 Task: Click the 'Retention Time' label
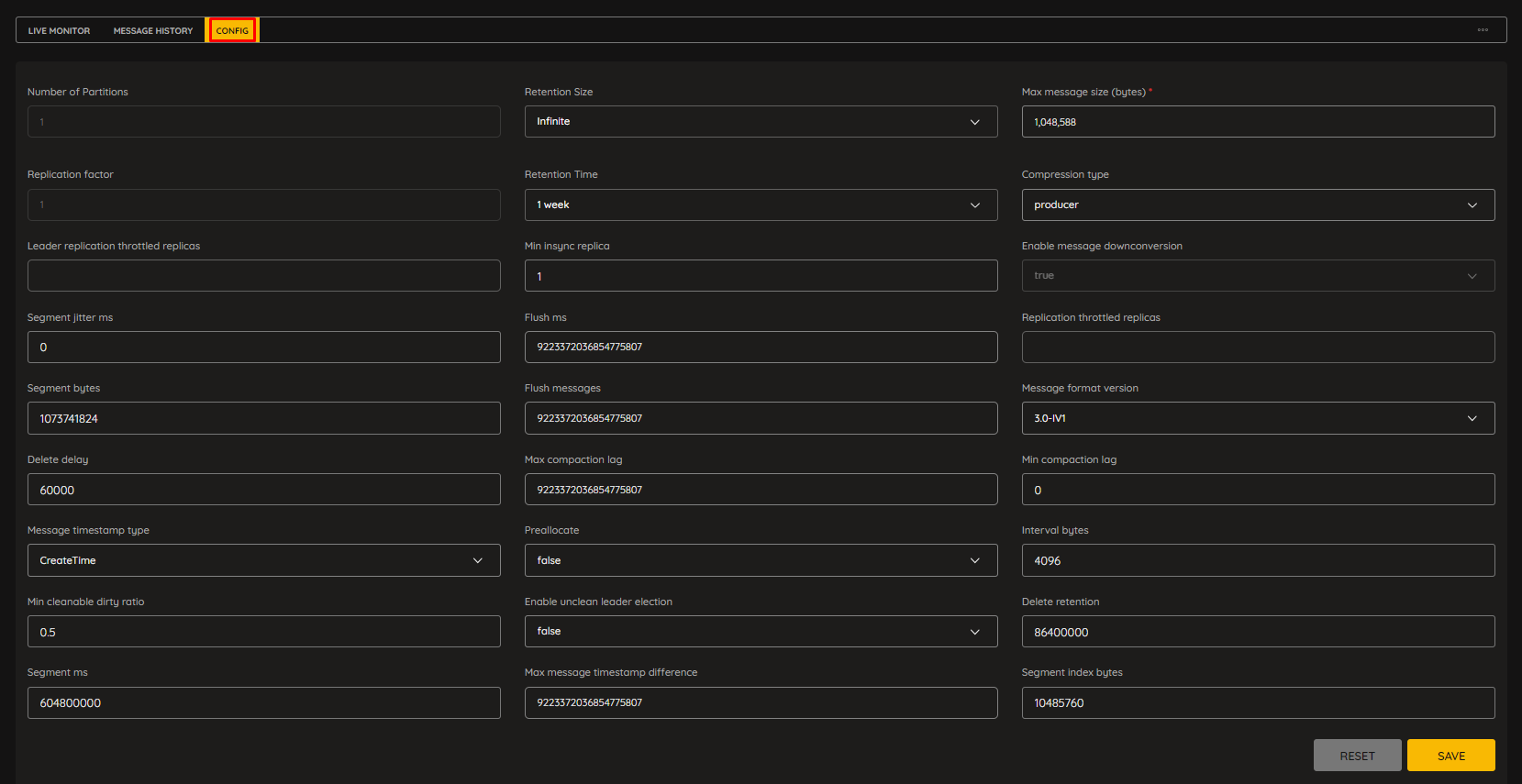click(561, 174)
